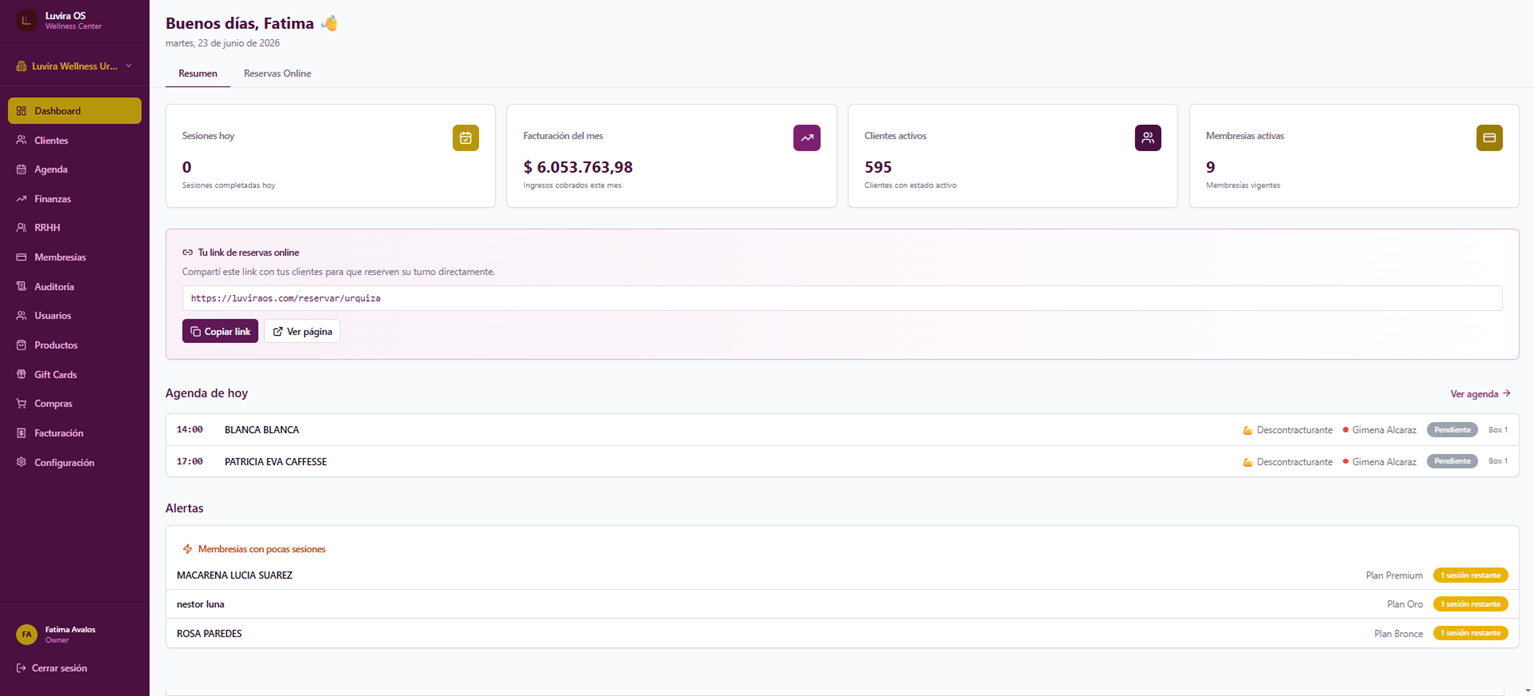The width and height of the screenshot is (1534, 696).
Task: Select ROSA PAREDES alert row
Action: 842,633
